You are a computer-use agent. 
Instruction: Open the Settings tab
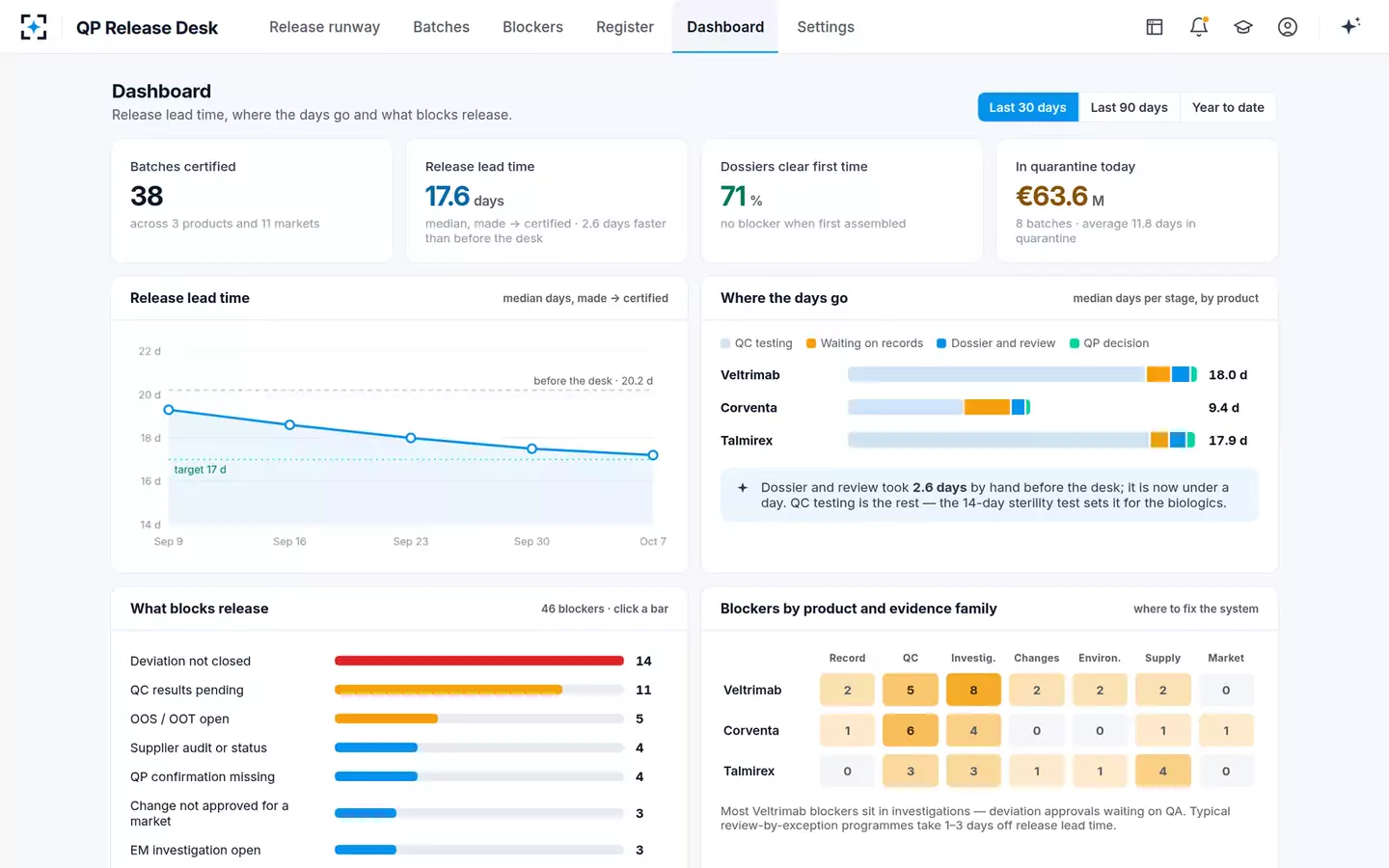tap(826, 27)
